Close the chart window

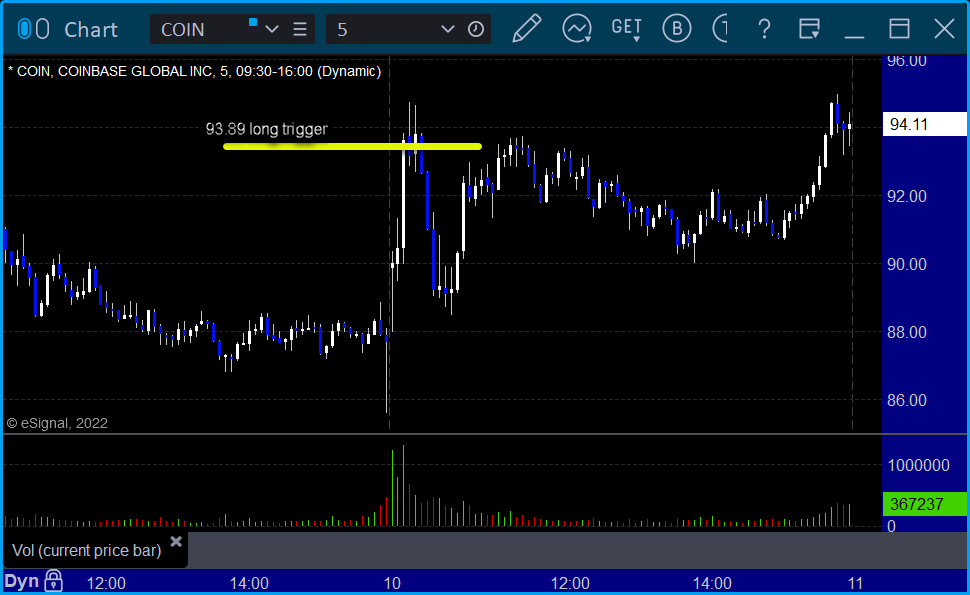(944, 29)
